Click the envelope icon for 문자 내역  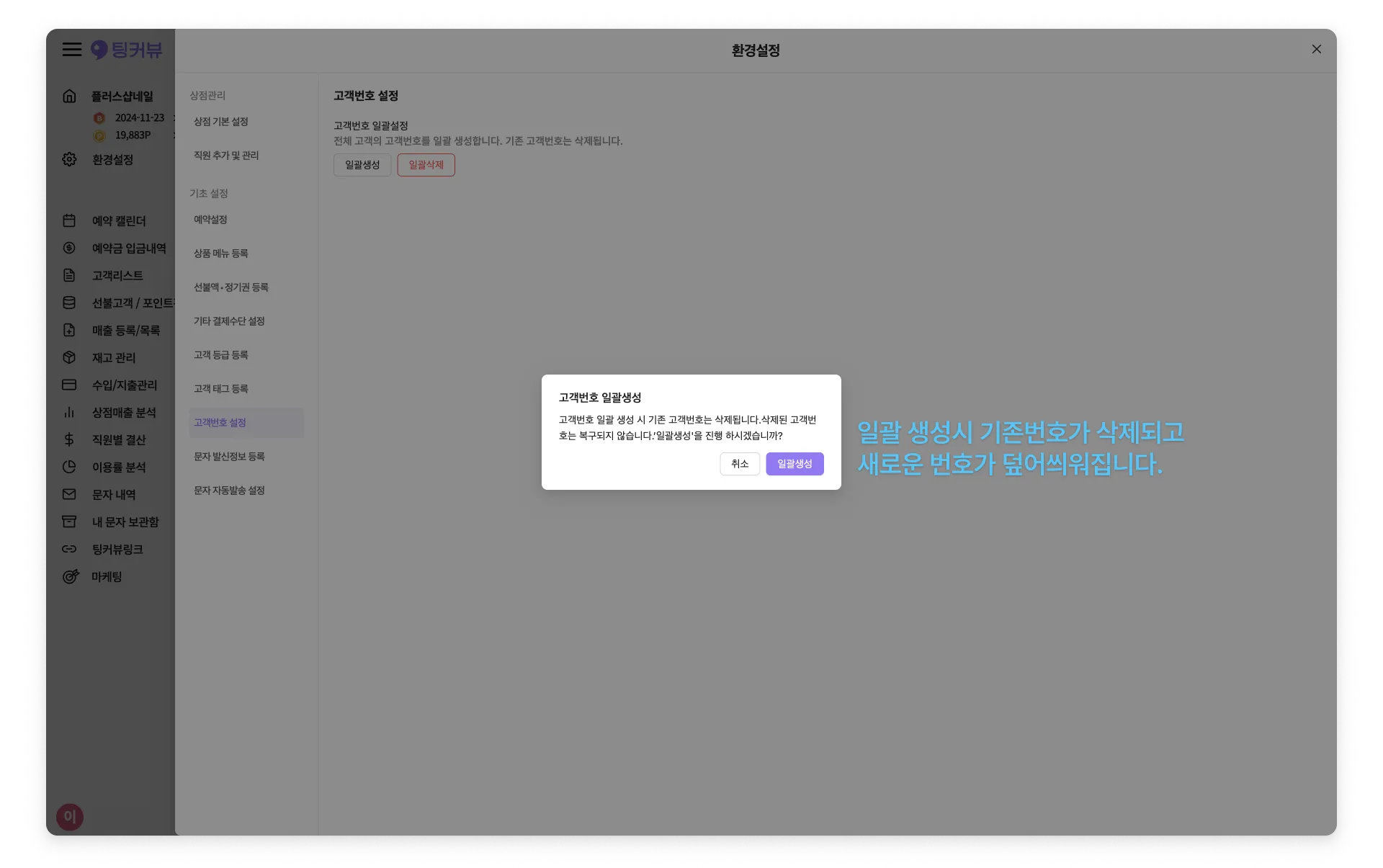point(69,494)
